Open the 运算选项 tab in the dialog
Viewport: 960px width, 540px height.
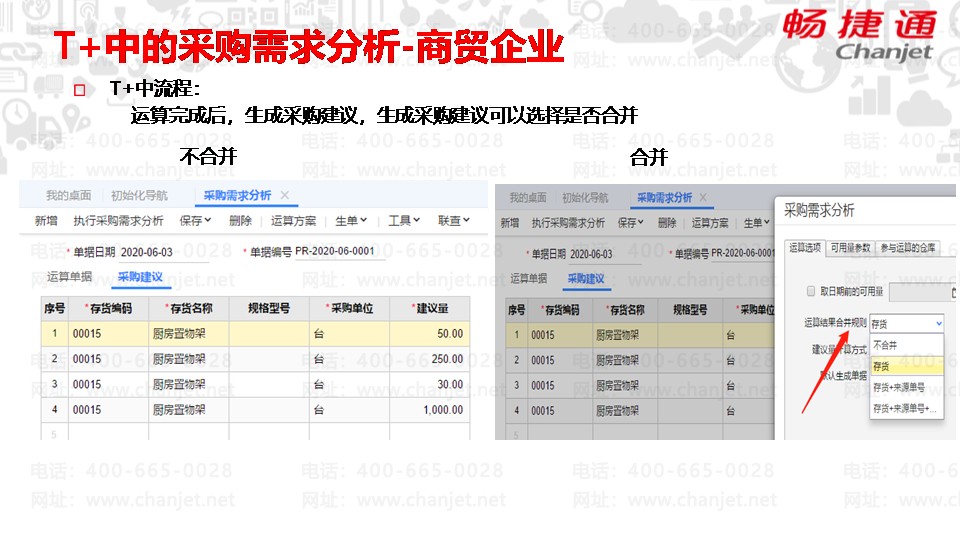pos(804,248)
